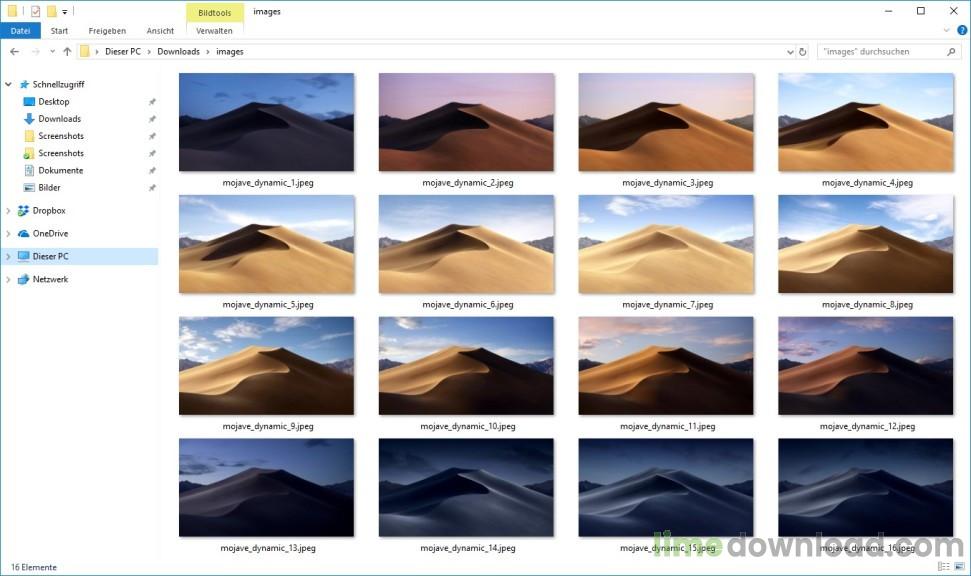This screenshot has width=971, height=576.
Task: Click Downloads in the address breadcrumb
Action: coord(178,51)
